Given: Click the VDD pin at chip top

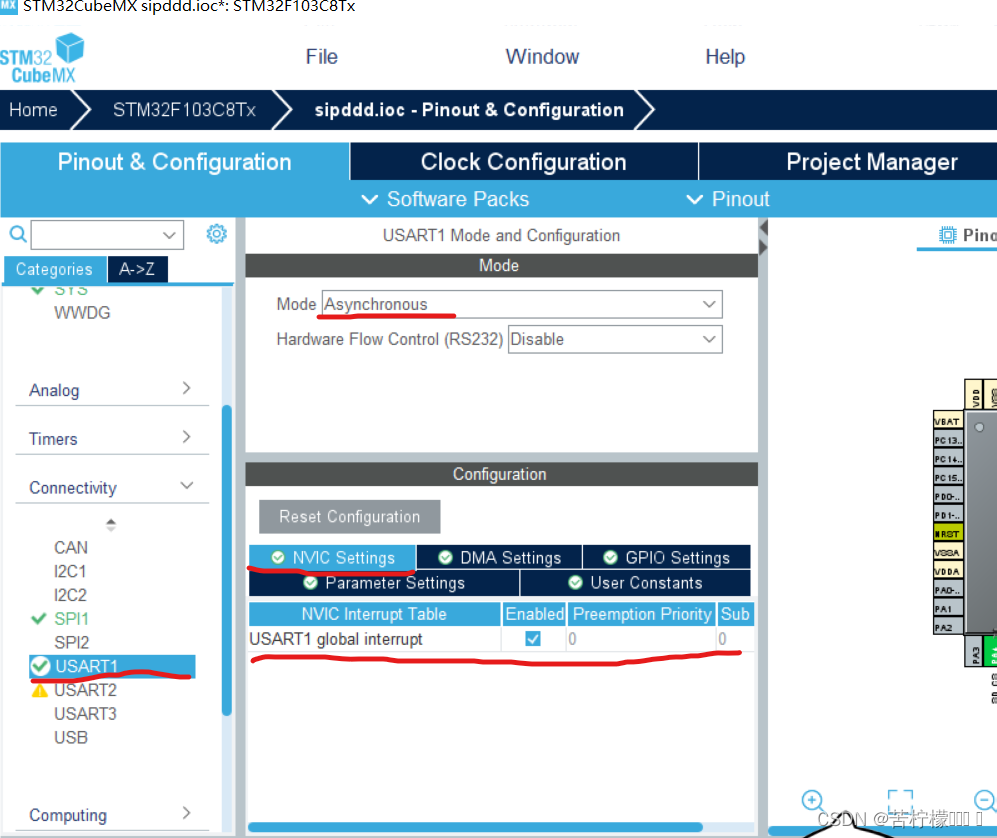Looking at the screenshot, I should [973, 394].
